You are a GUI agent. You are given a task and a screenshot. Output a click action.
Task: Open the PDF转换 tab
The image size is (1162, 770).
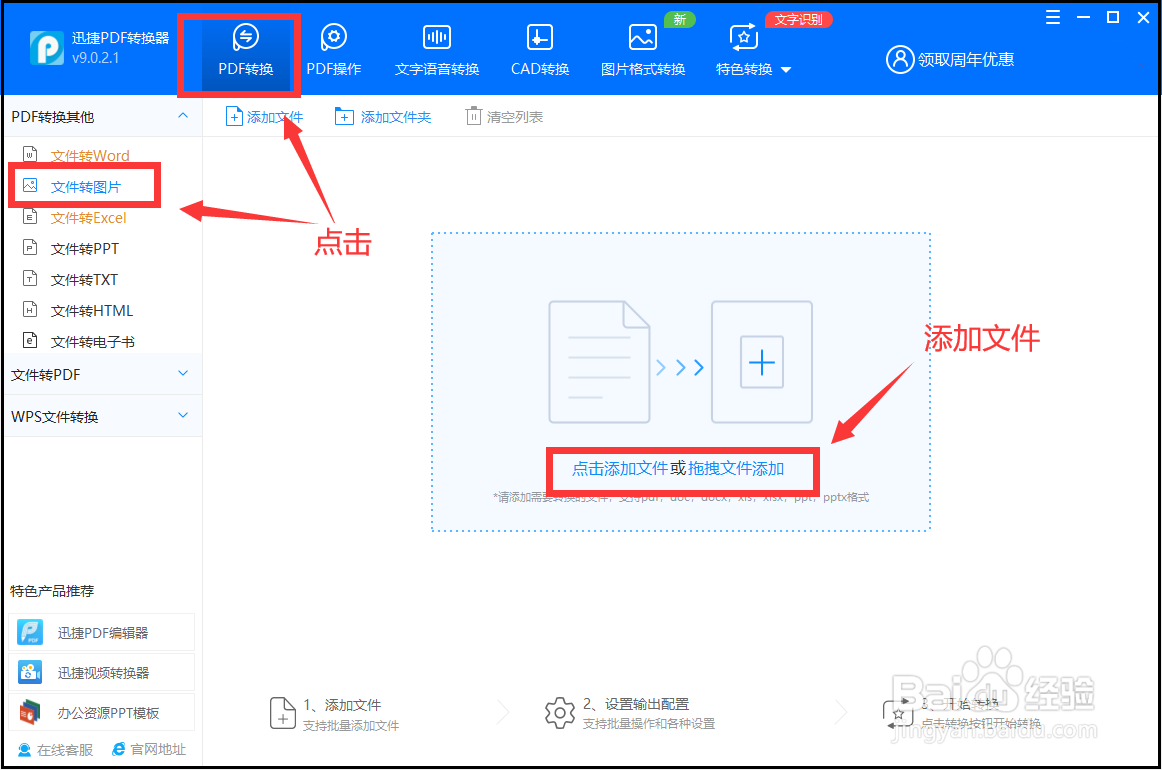tap(245, 52)
